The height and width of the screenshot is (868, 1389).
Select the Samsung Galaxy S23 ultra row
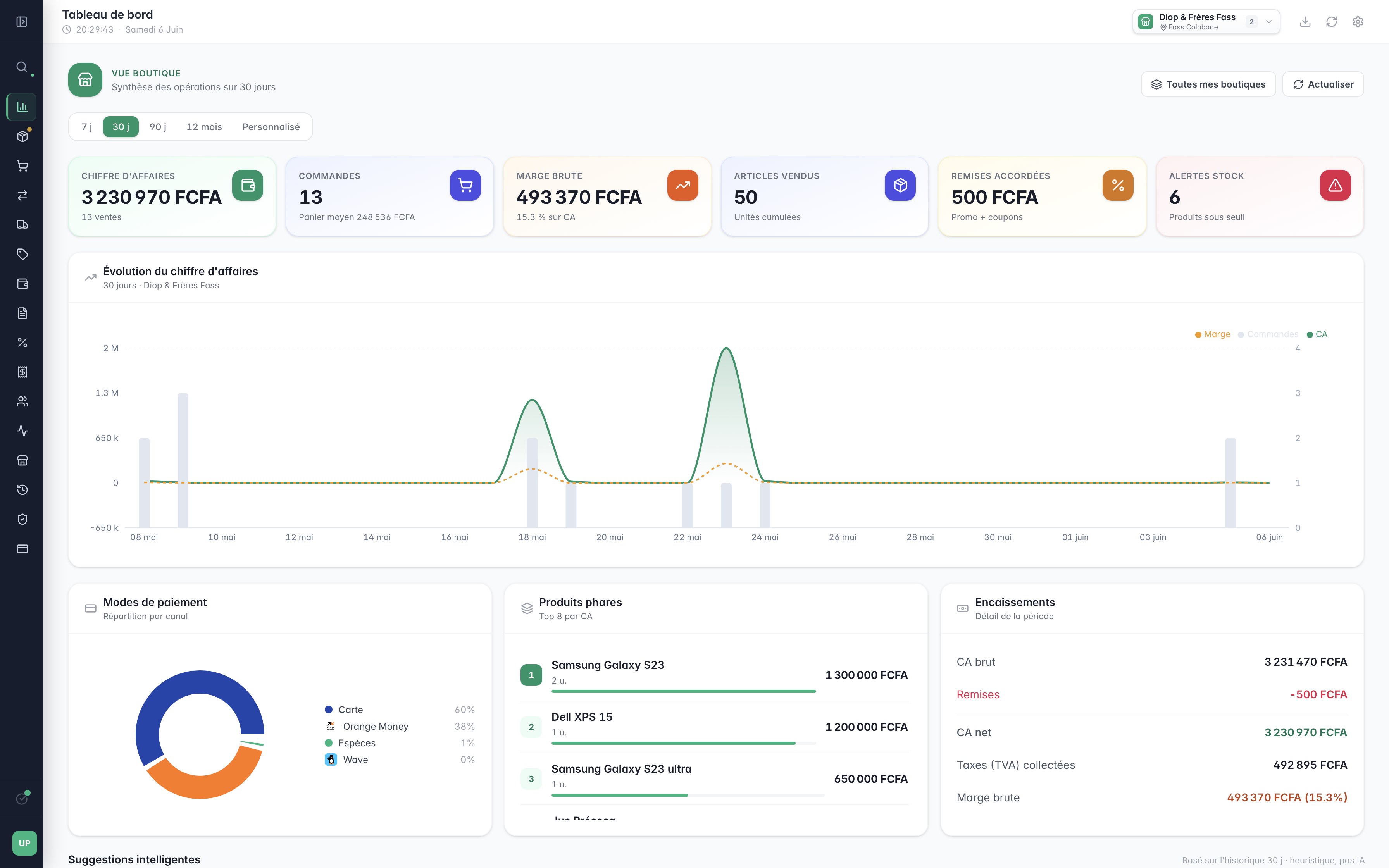(715, 779)
